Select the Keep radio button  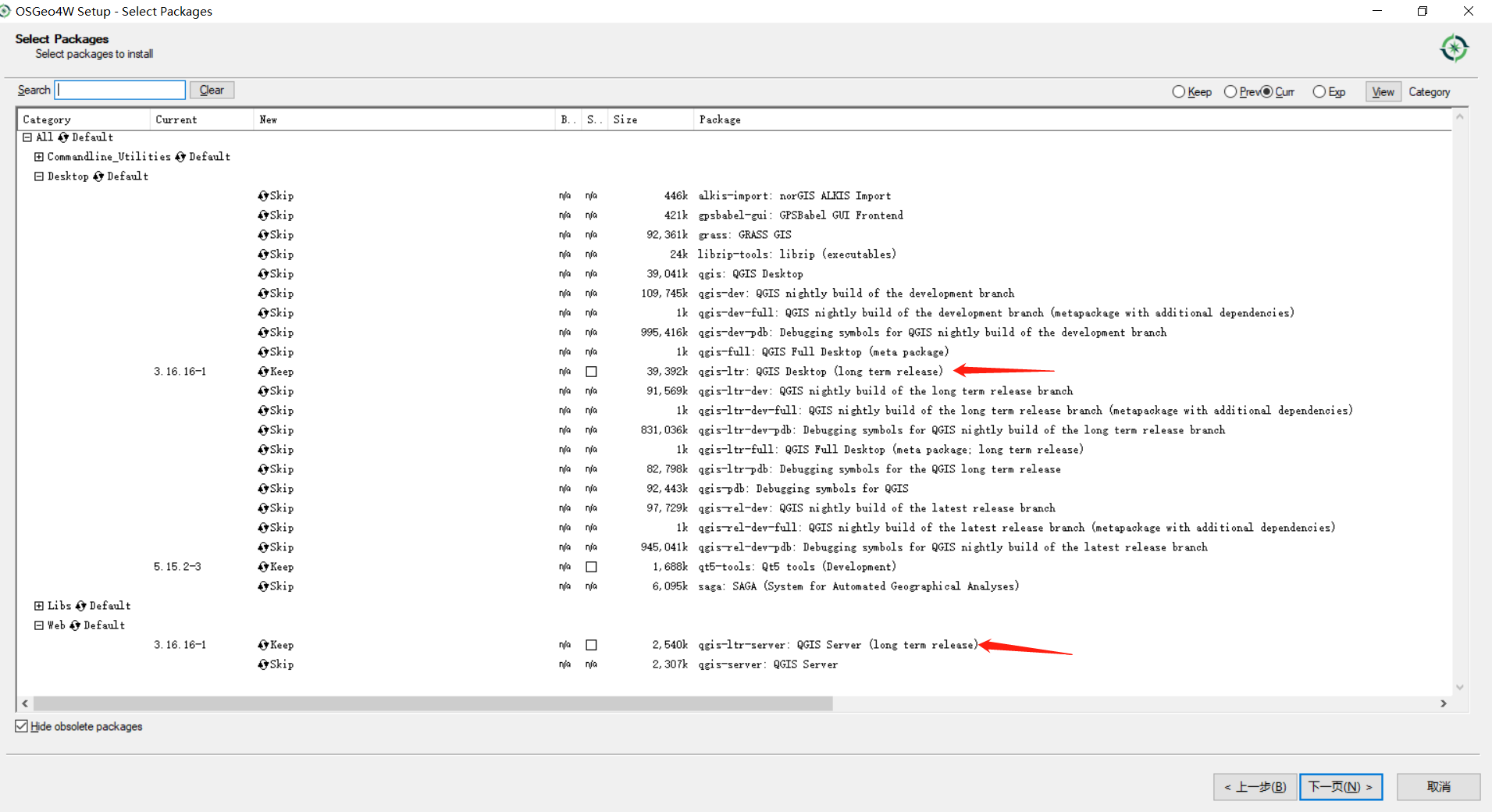(1178, 92)
